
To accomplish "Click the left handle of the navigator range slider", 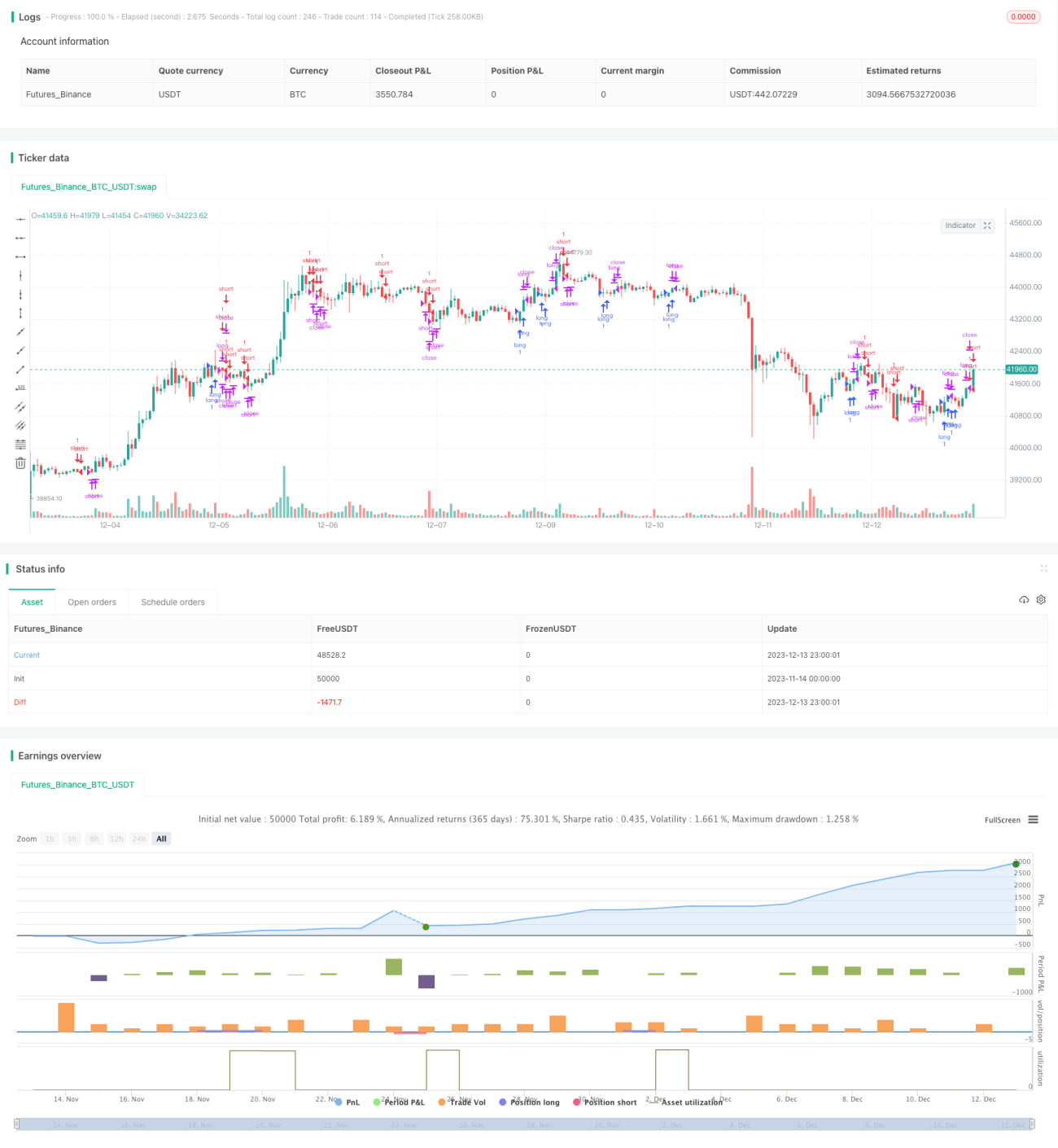I will [x=17, y=1124].
